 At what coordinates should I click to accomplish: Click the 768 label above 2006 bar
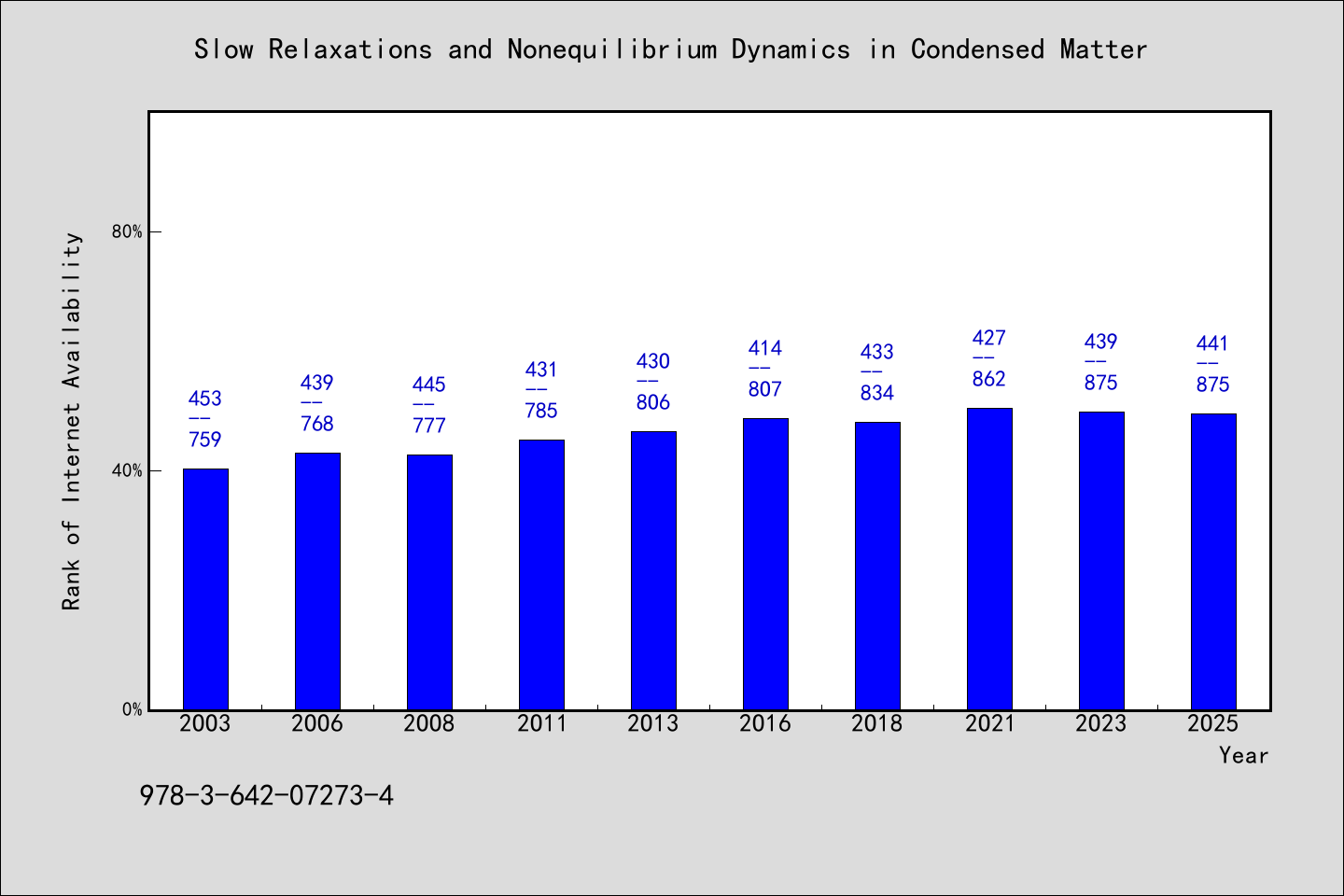tap(317, 425)
